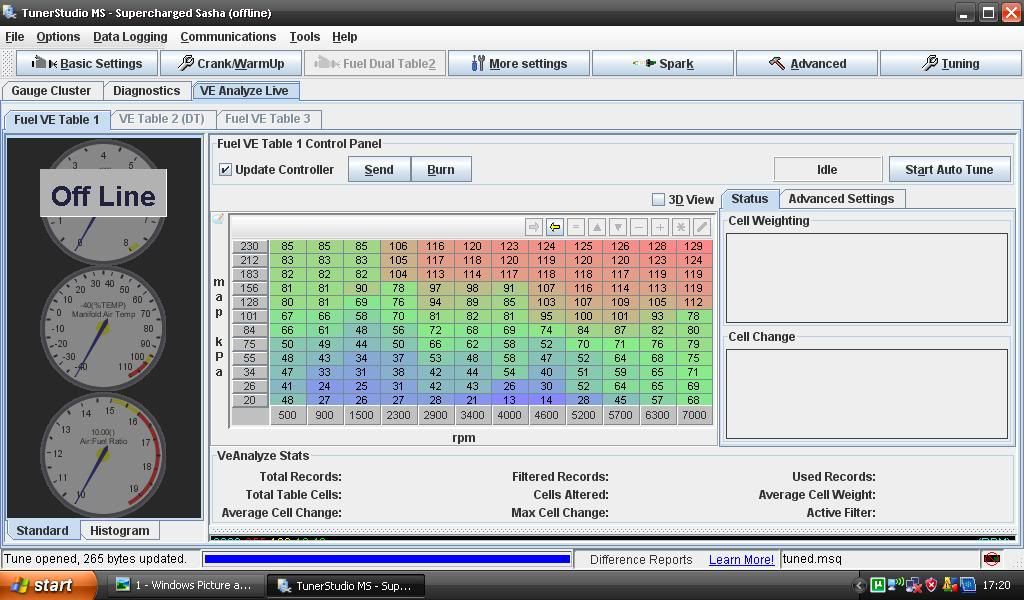This screenshot has width=1024, height=600.
Task: Open the Advanced toolbar menu
Action: (807, 63)
